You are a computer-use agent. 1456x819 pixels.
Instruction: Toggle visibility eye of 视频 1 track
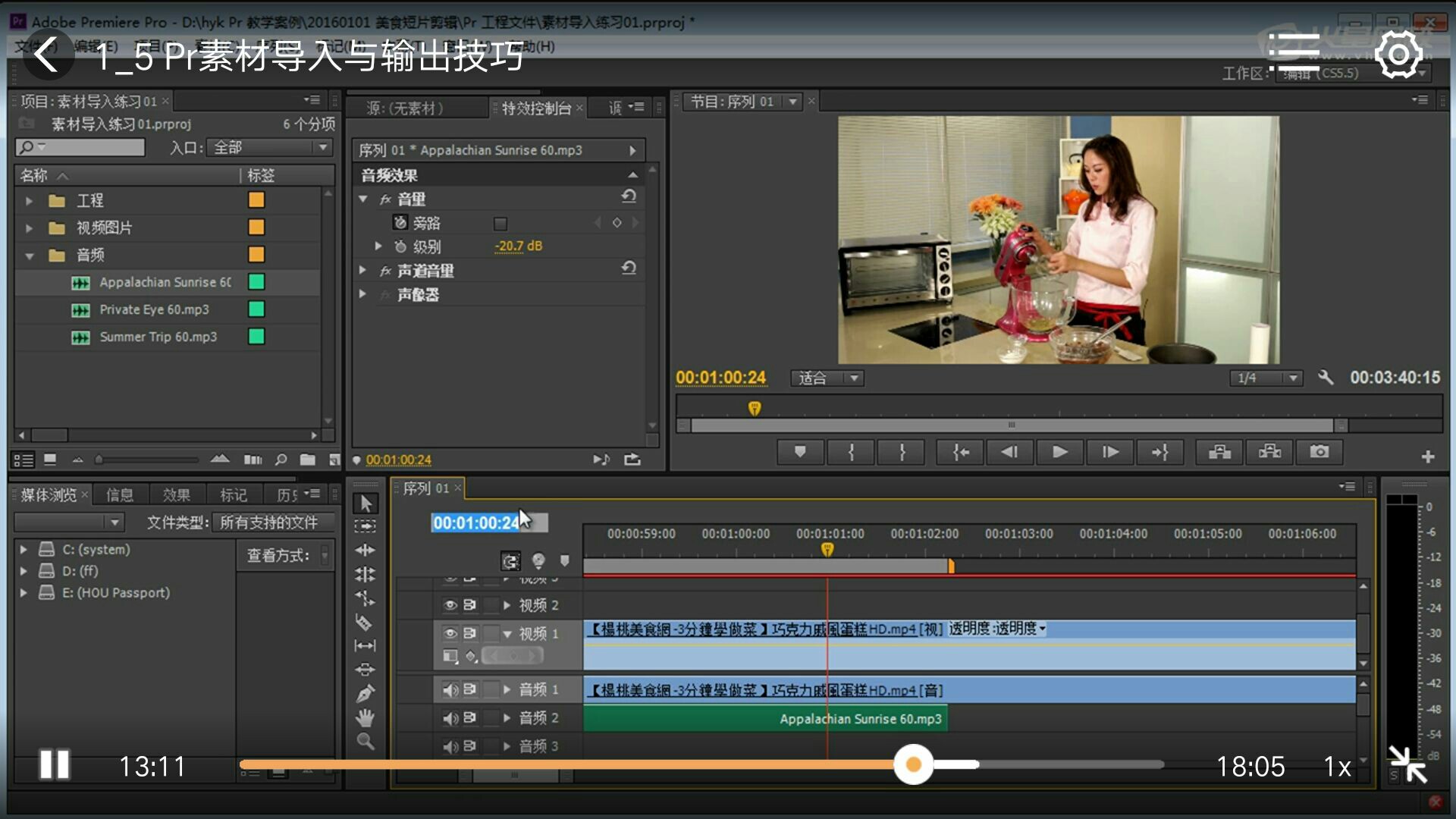pyautogui.click(x=450, y=633)
